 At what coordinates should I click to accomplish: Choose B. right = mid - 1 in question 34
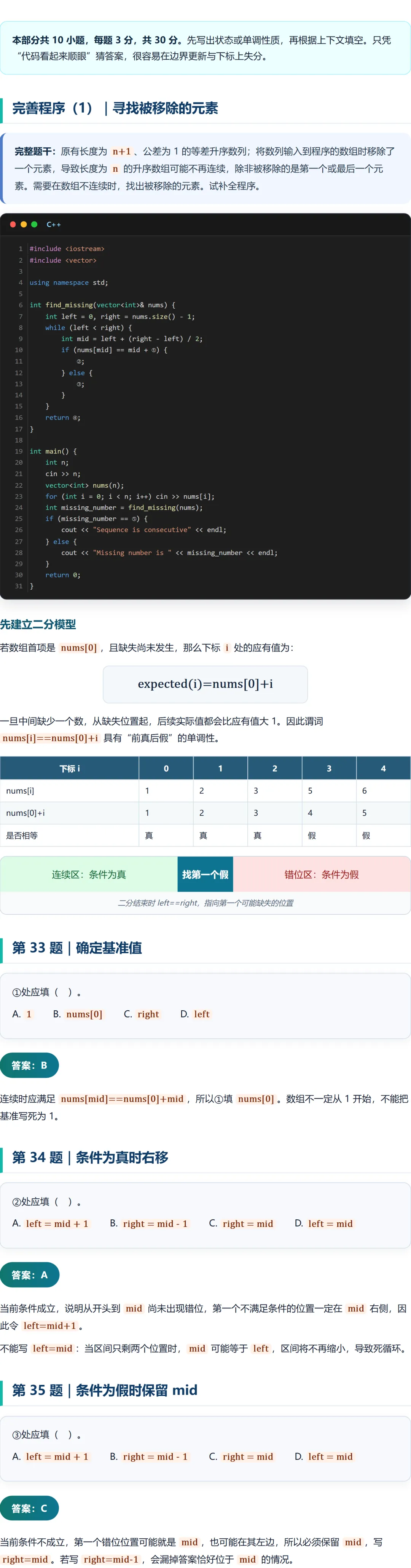point(150,1223)
